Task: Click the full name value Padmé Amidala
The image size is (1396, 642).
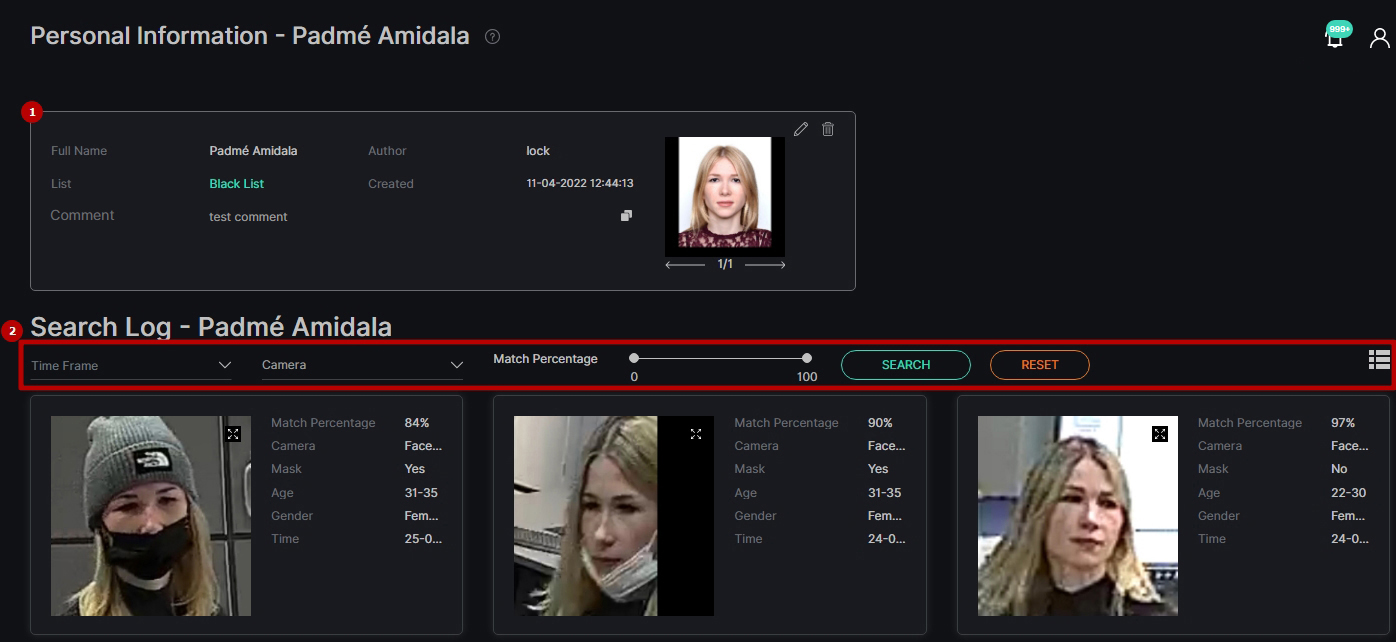Action: tap(253, 151)
